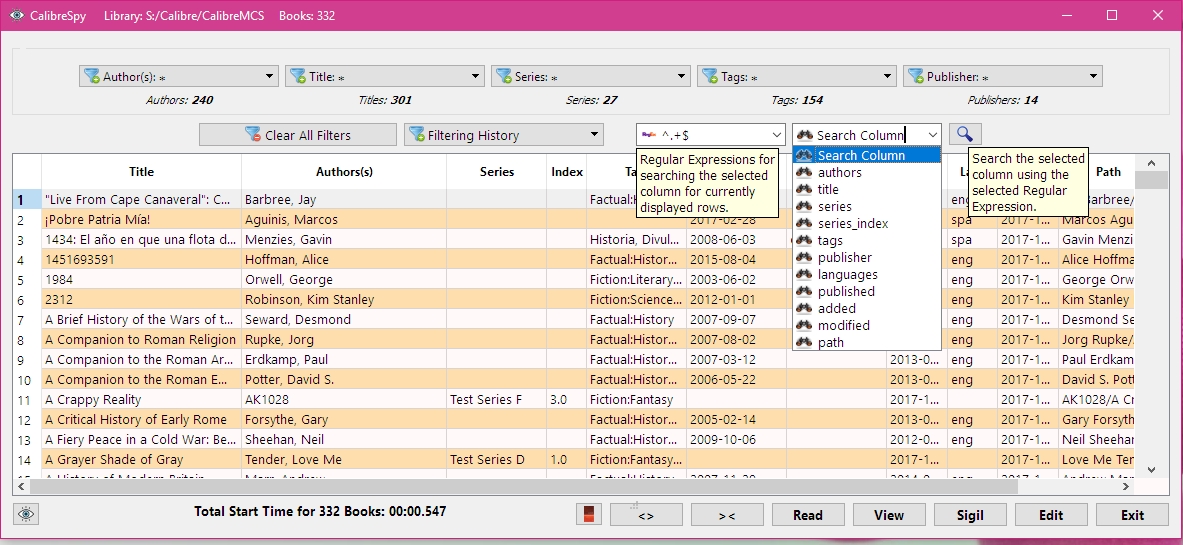Image resolution: width=1183 pixels, height=545 pixels.
Task: Select highlighted 'Search Column' list entry
Action: pyautogui.click(x=867, y=155)
